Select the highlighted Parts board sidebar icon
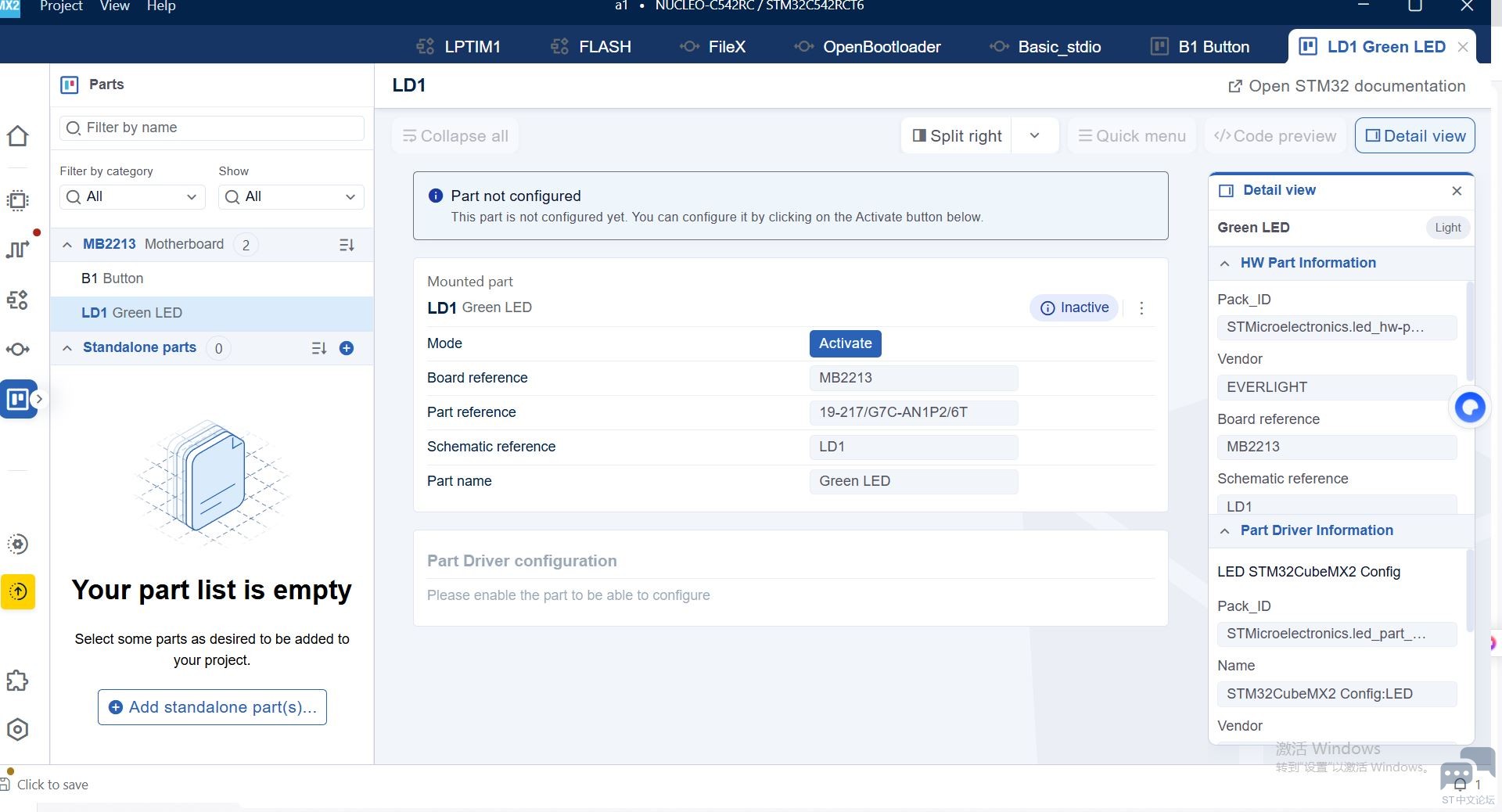The image size is (1502, 812). 18,399
